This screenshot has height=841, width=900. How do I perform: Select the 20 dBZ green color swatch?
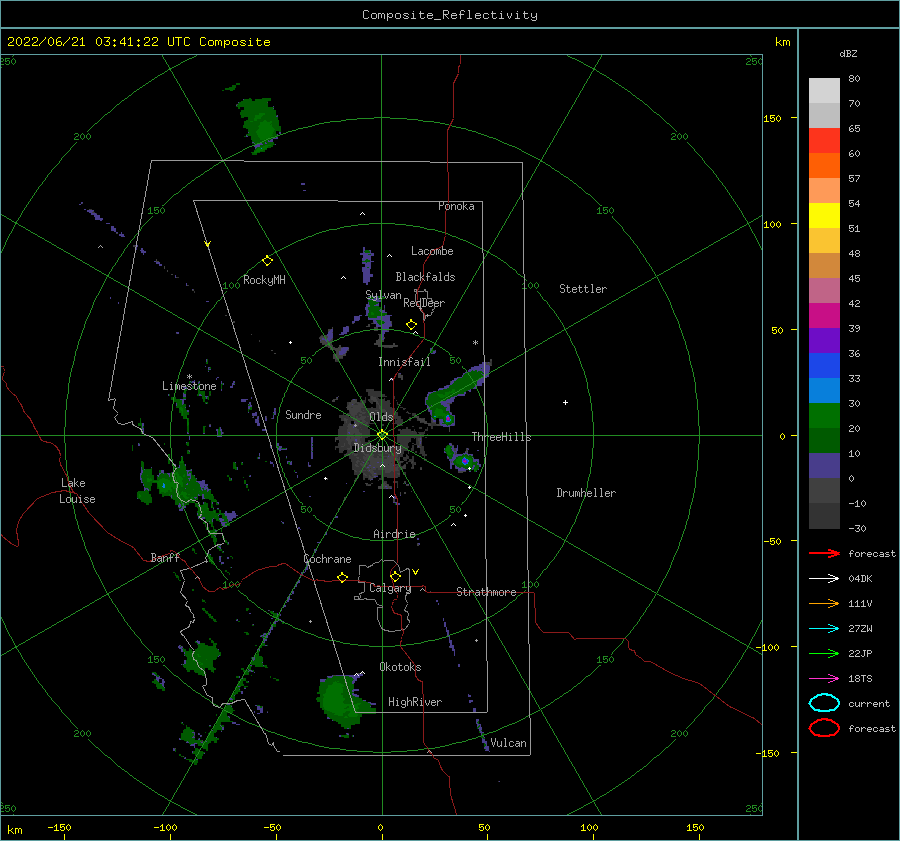coord(824,440)
